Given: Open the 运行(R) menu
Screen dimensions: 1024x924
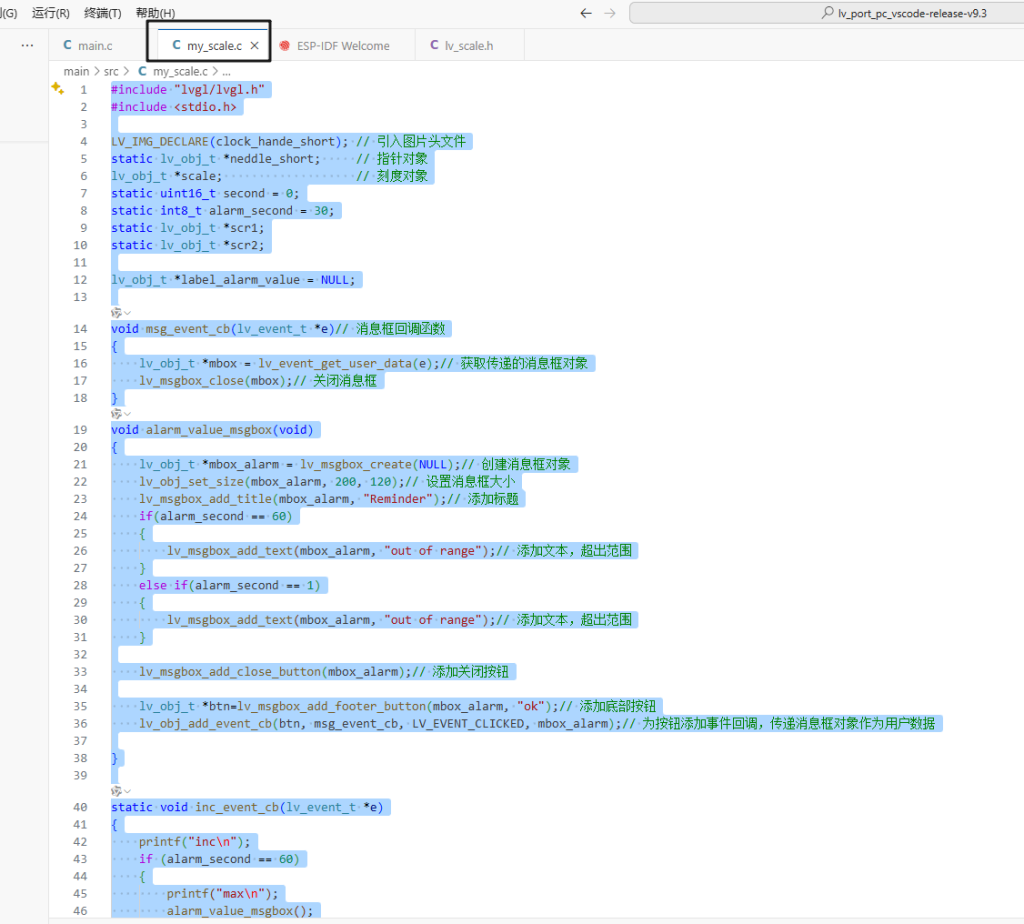Looking at the screenshot, I should click(x=51, y=13).
